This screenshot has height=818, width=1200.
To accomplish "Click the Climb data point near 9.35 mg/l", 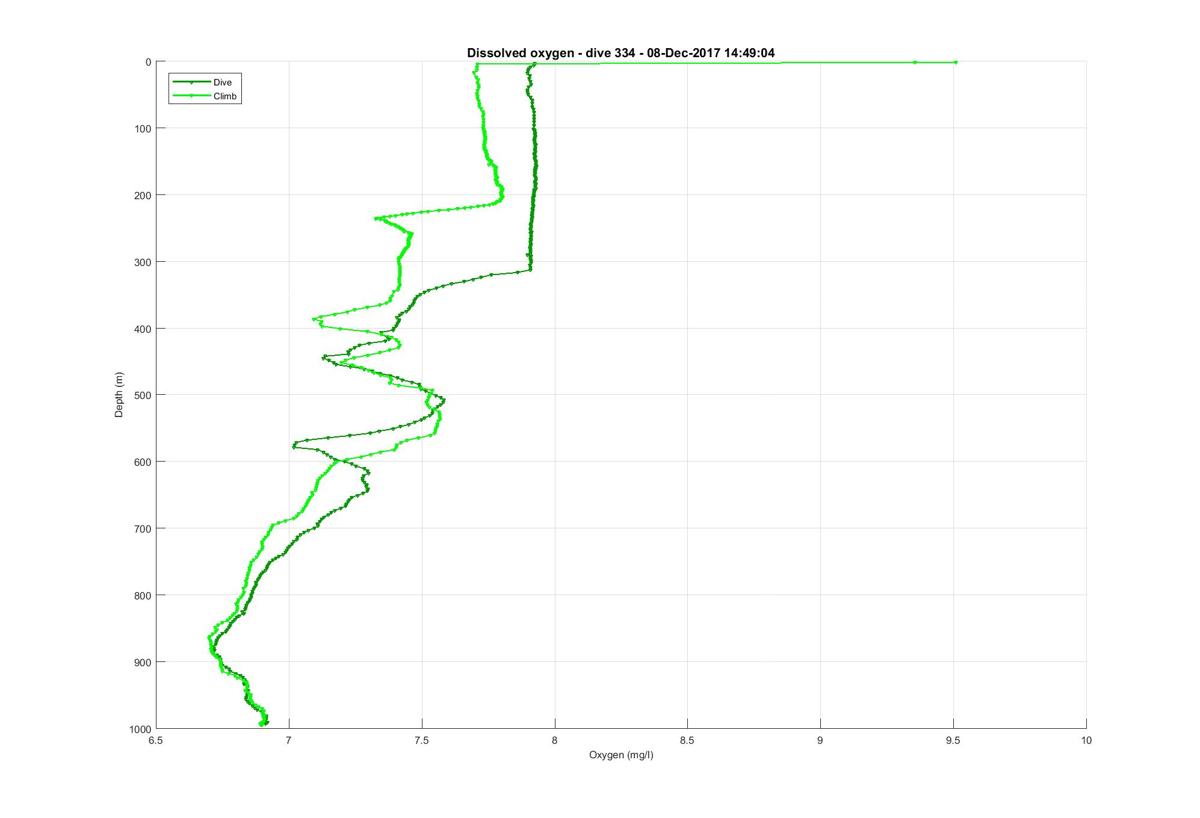I will (914, 62).
